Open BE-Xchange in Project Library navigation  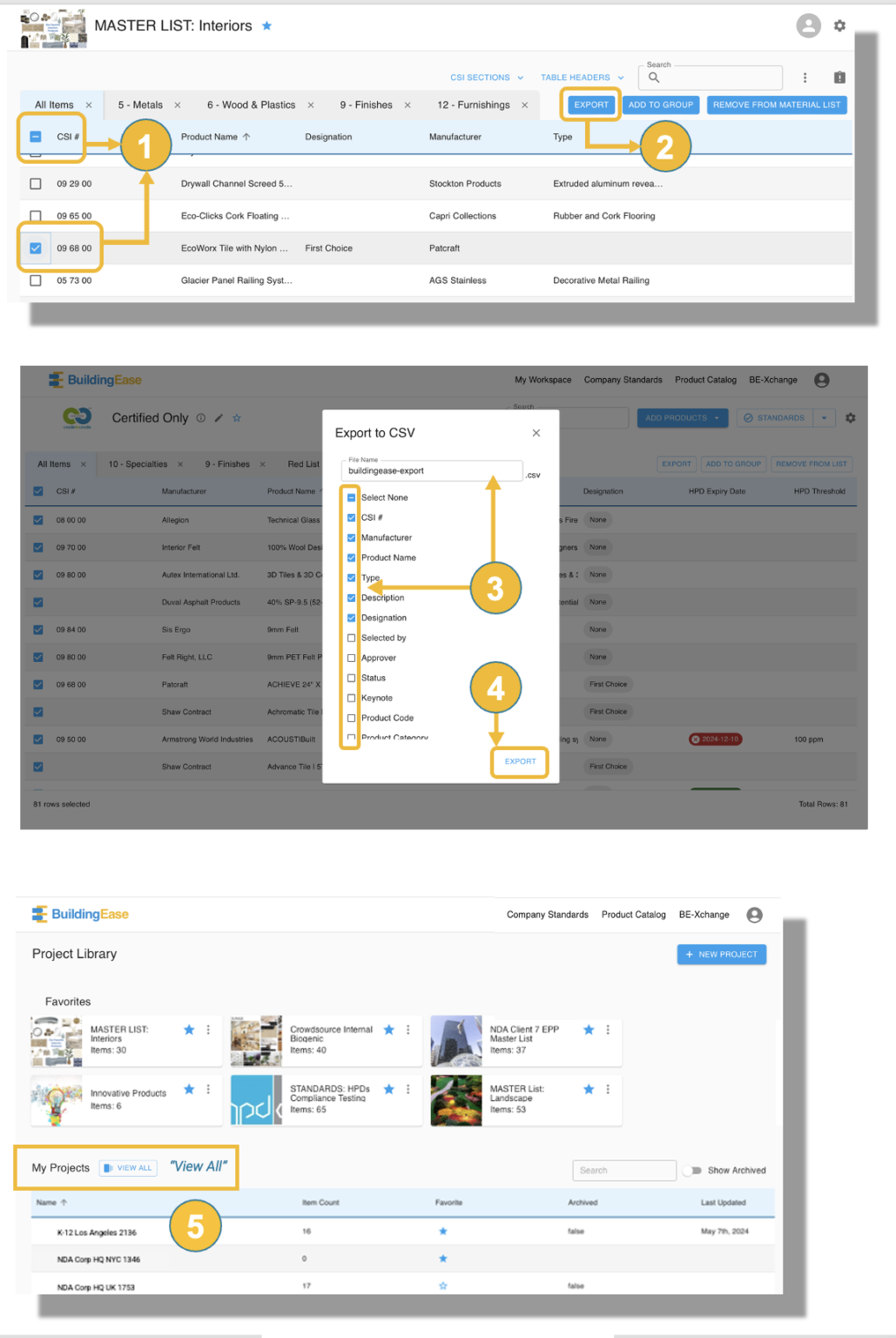(704, 915)
